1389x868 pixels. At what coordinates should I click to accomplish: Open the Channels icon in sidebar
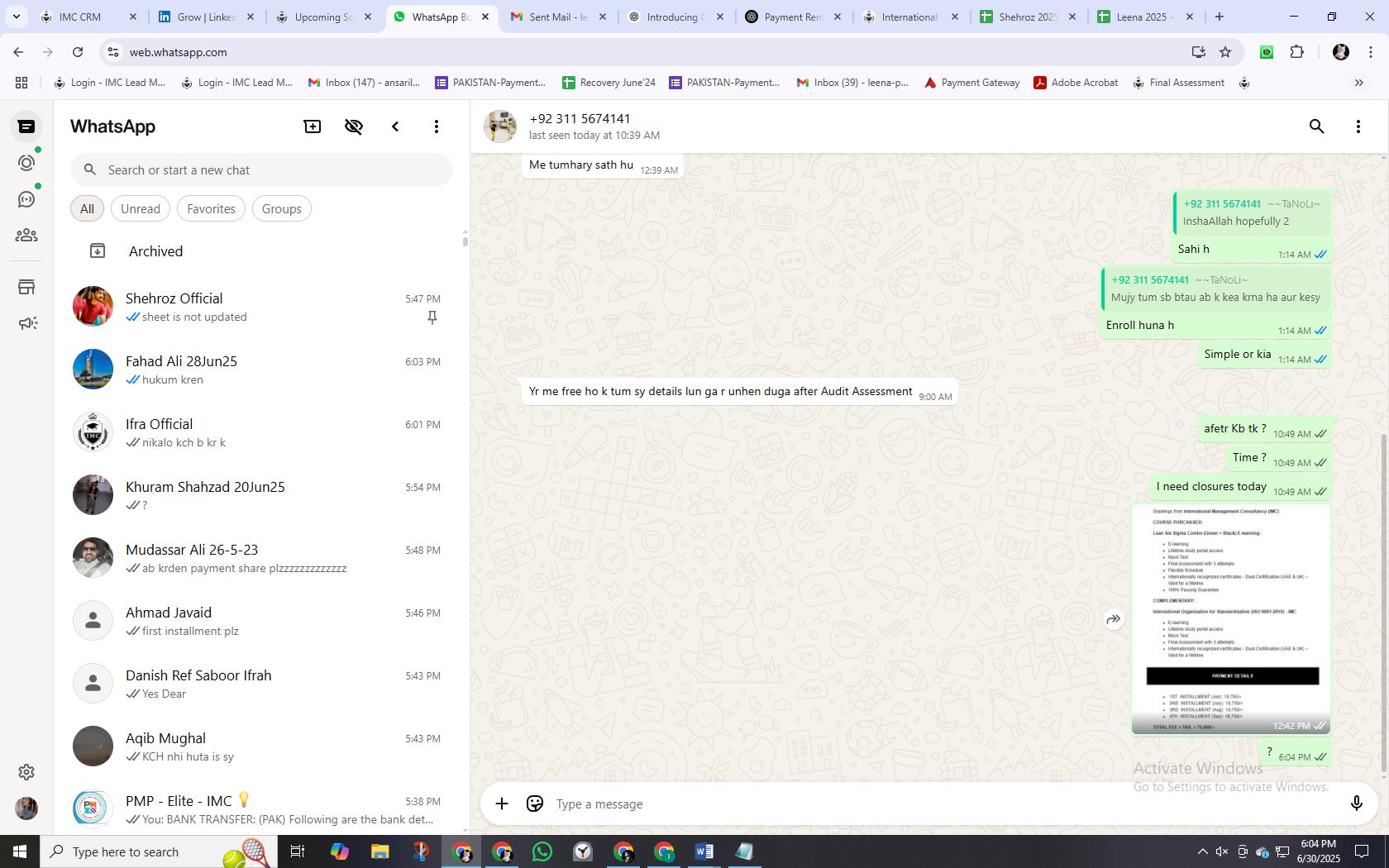click(26, 199)
